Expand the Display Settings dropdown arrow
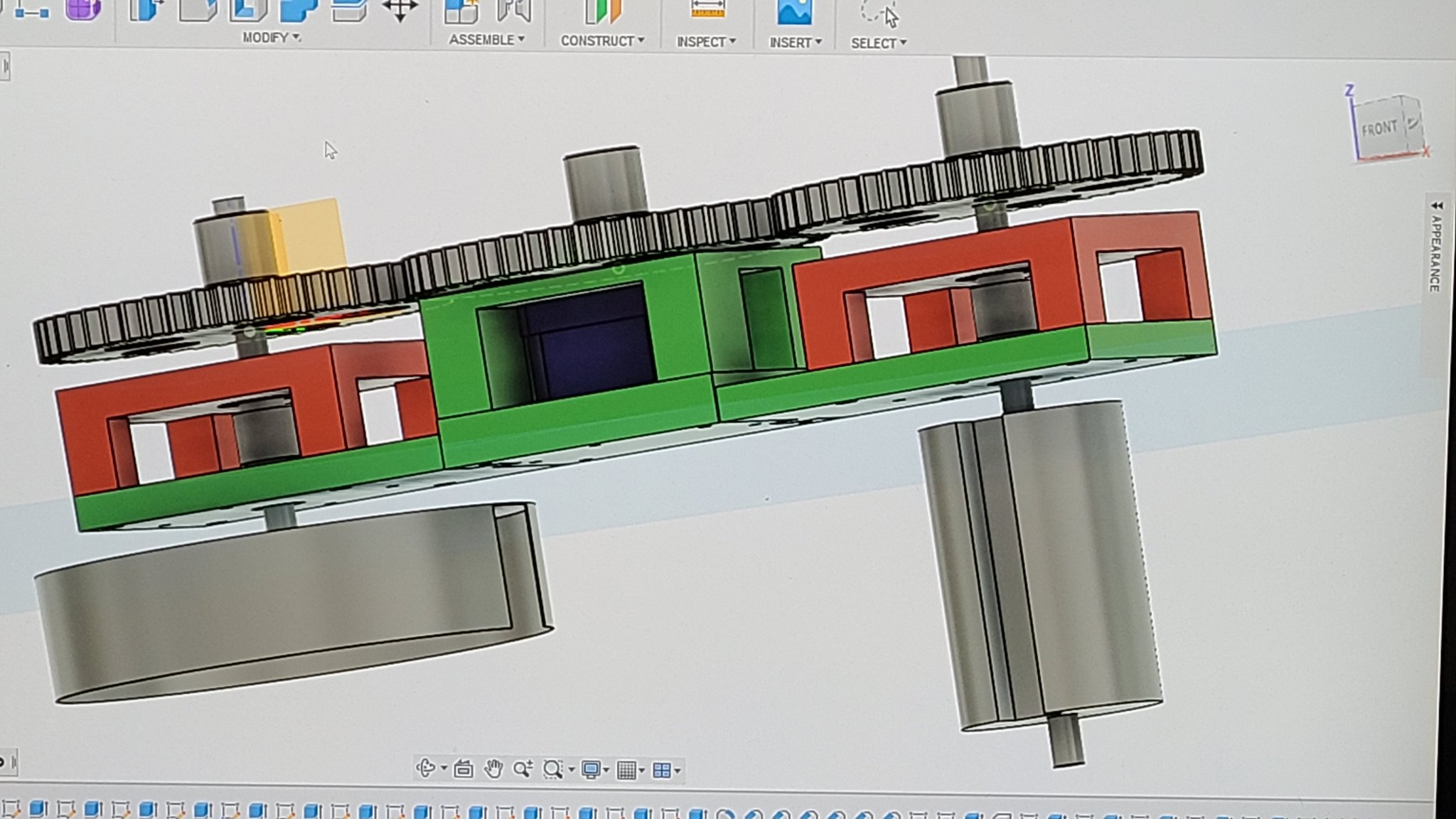 coord(606,770)
